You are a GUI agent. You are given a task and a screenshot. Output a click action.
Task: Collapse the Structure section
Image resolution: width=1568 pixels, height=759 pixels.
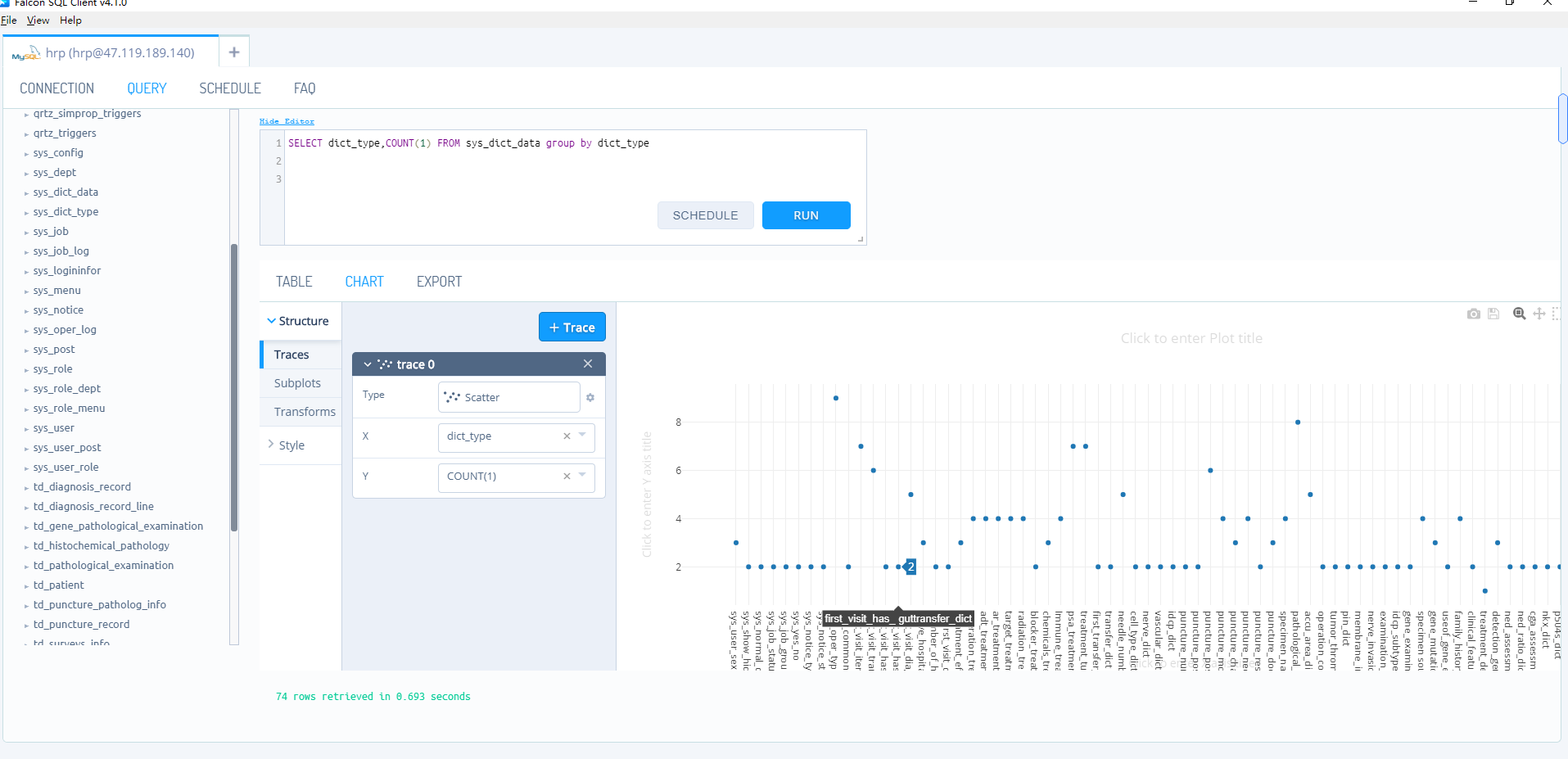pyautogui.click(x=272, y=321)
